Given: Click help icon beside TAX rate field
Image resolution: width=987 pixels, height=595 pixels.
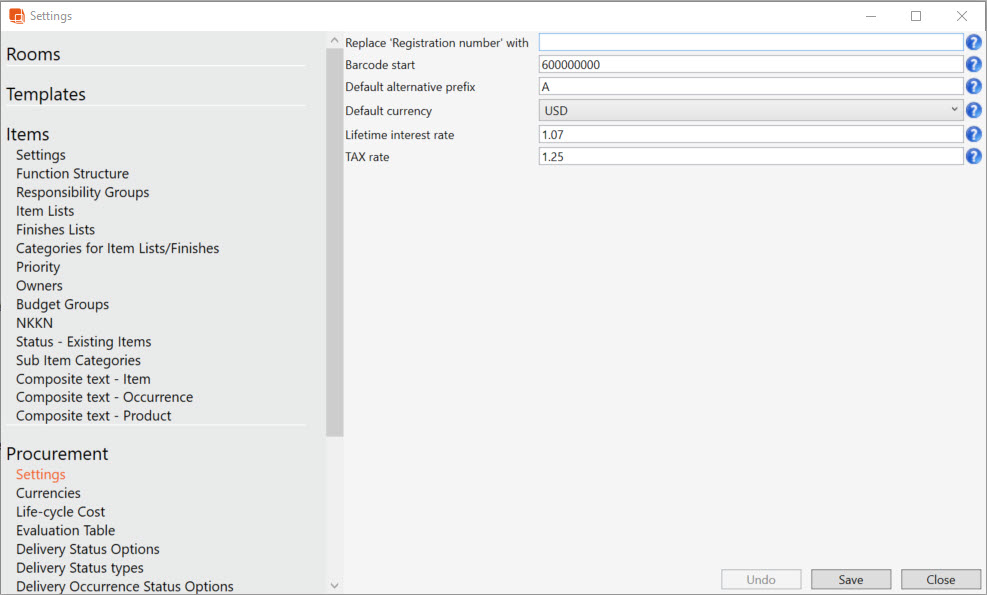Looking at the screenshot, I should 973,157.
